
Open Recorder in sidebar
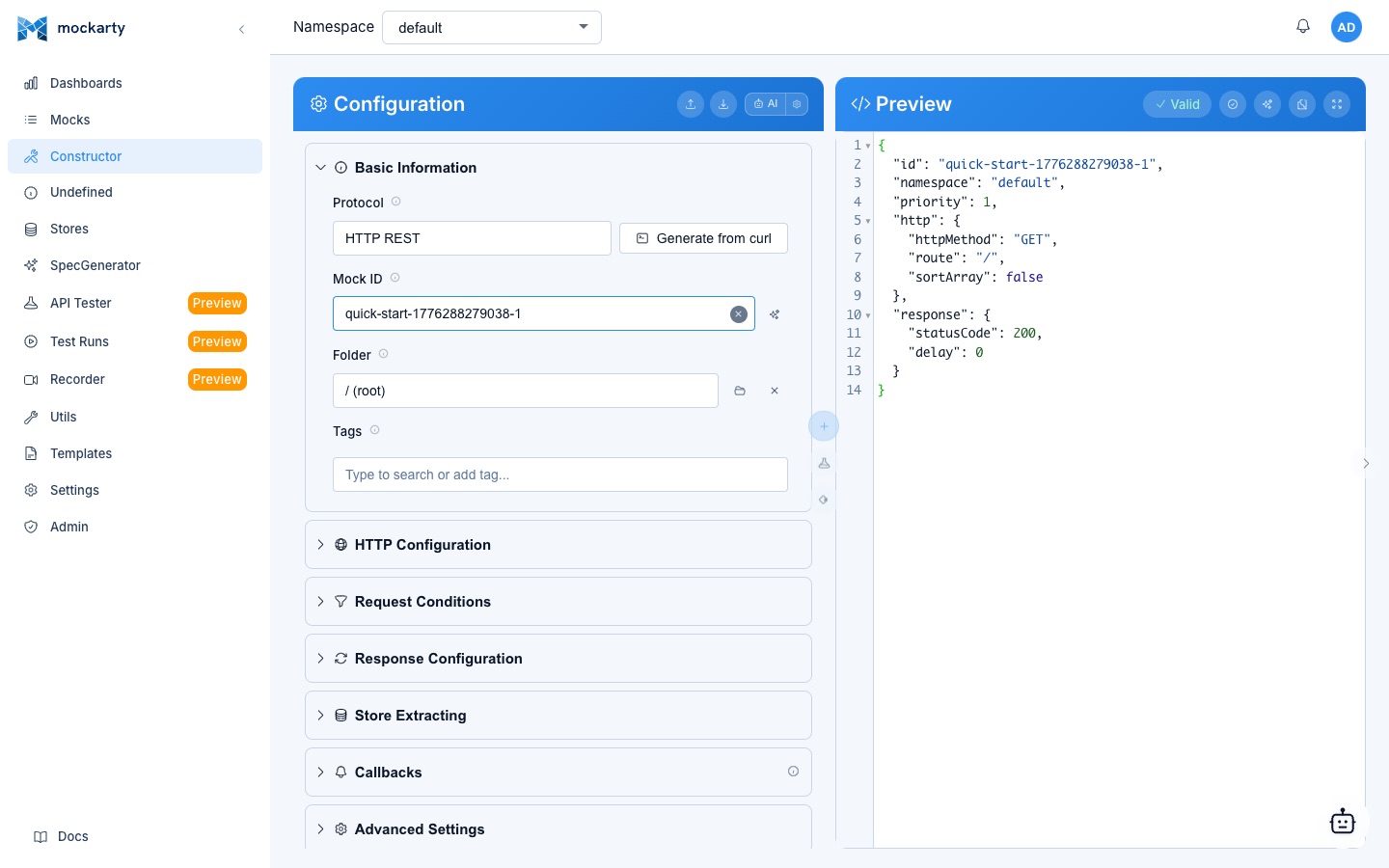(135, 379)
